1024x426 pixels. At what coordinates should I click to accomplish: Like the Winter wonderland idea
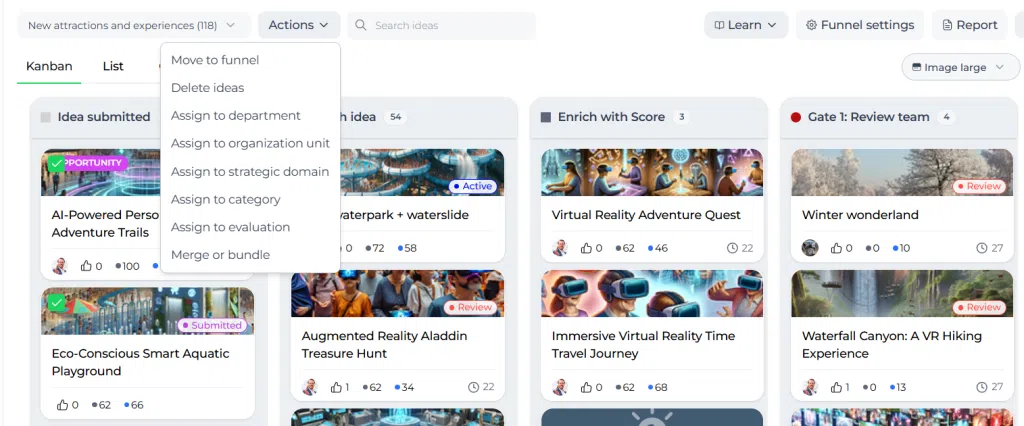click(836, 248)
